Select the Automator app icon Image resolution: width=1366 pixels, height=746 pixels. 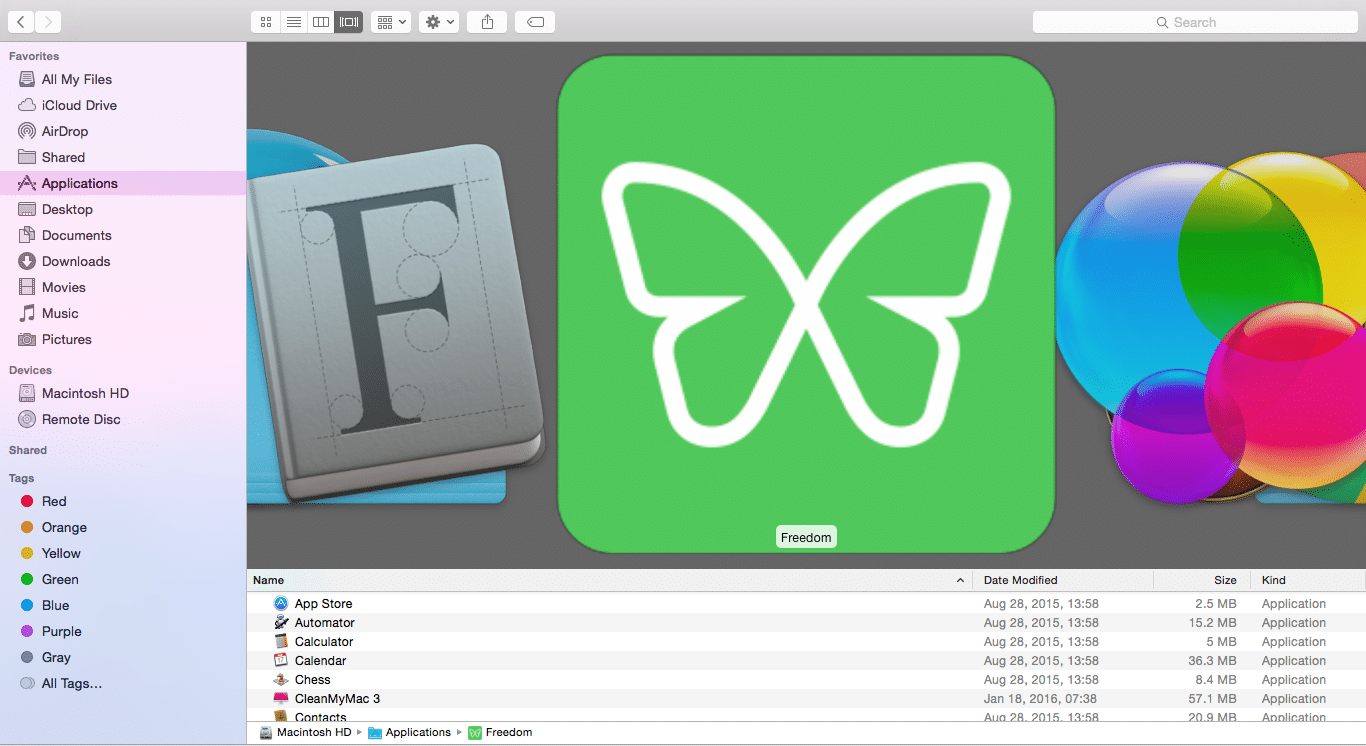(281, 622)
